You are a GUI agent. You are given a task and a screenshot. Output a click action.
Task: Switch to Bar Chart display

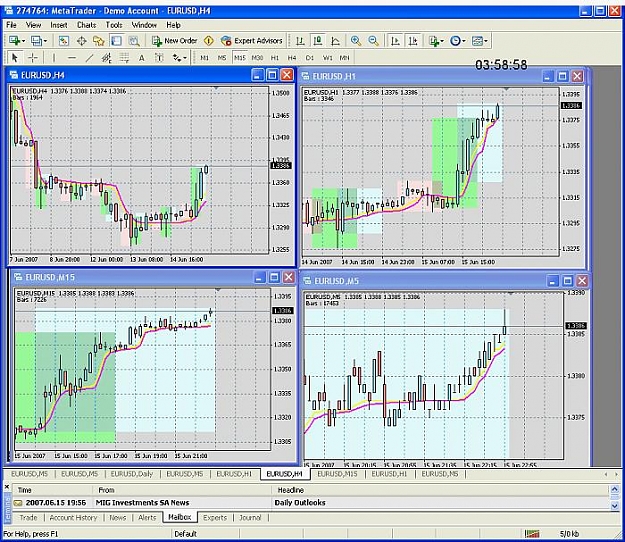pyautogui.click(x=300, y=41)
